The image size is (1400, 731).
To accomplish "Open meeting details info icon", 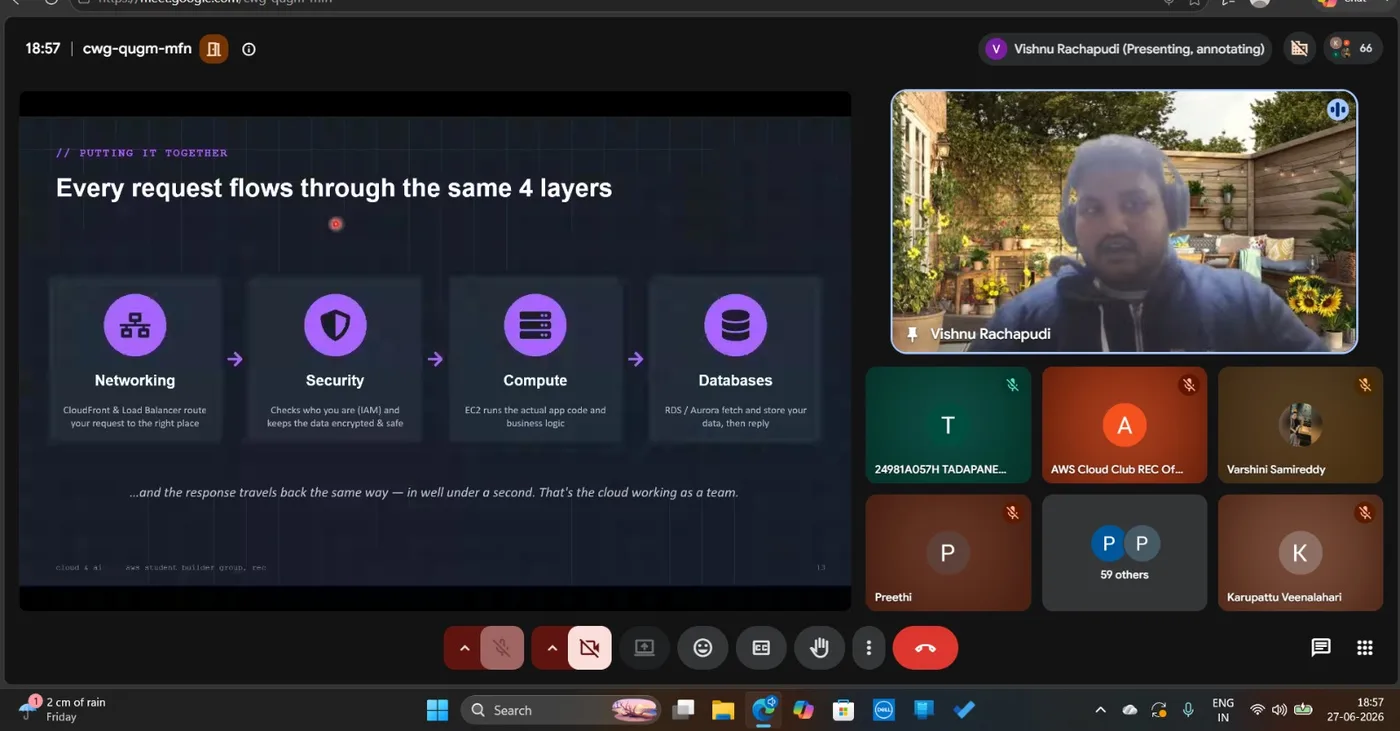I will point(249,49).
